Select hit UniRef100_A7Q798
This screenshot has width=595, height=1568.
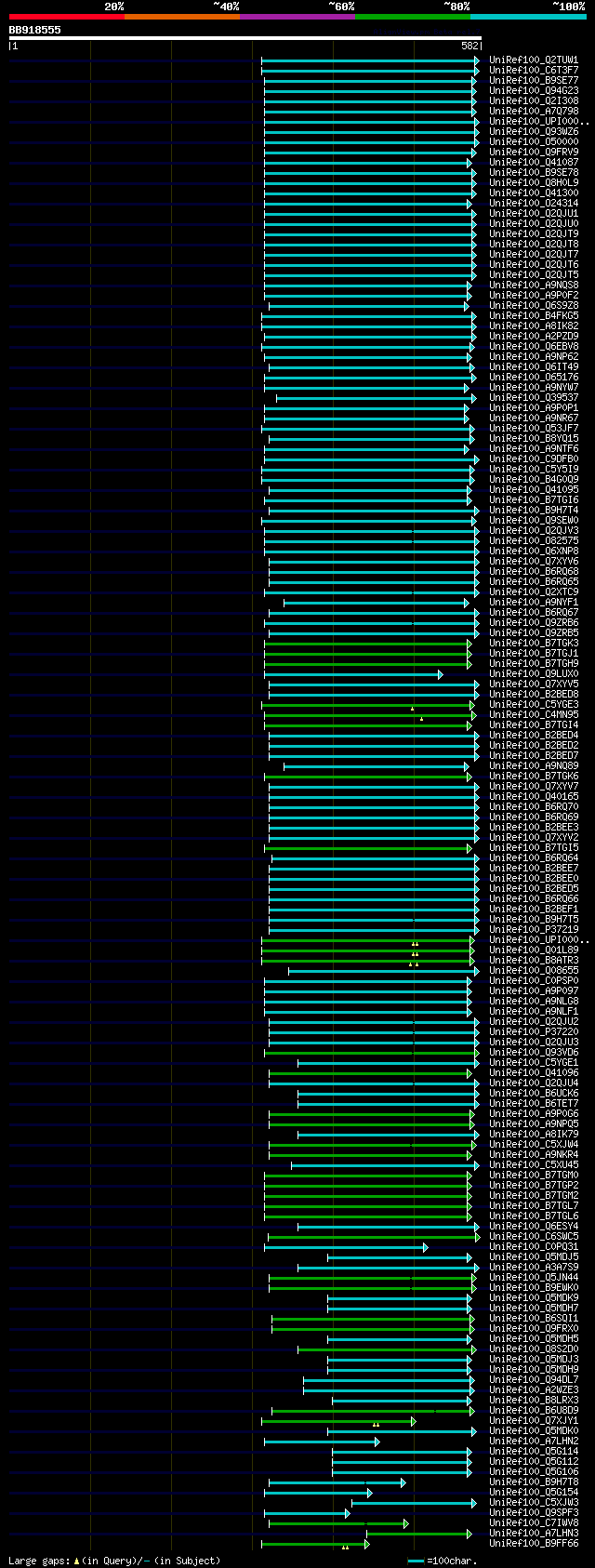[534, 111]
